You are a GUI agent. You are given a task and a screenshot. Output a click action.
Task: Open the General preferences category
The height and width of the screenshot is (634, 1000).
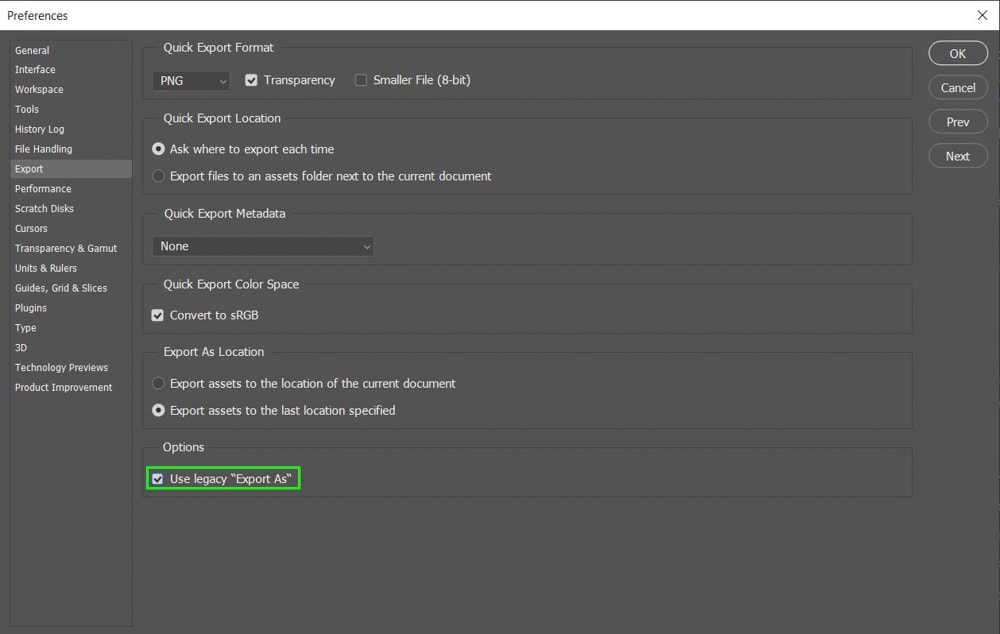(x=32, y=50)
